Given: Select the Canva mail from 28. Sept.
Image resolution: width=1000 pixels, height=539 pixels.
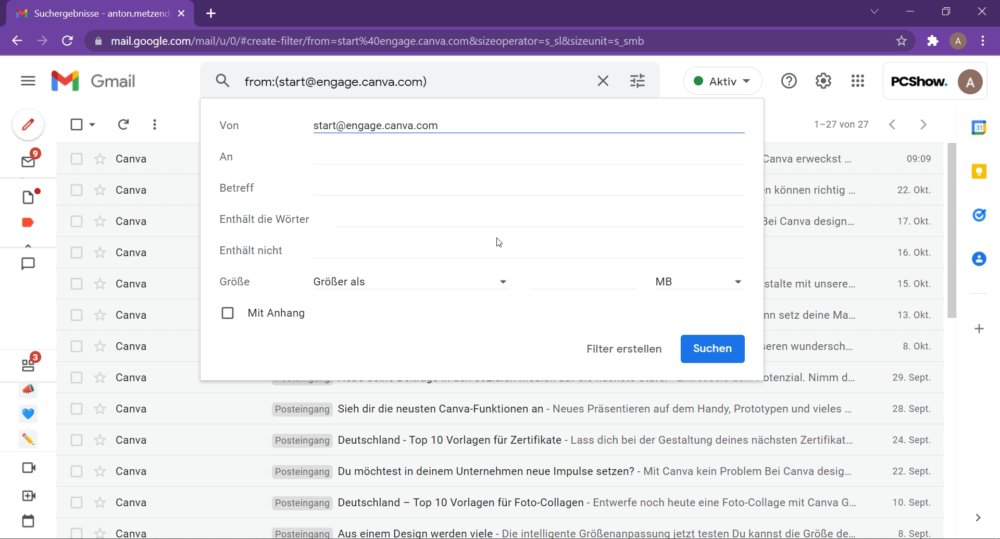Looking at the screenshot, I should [77, 409].
